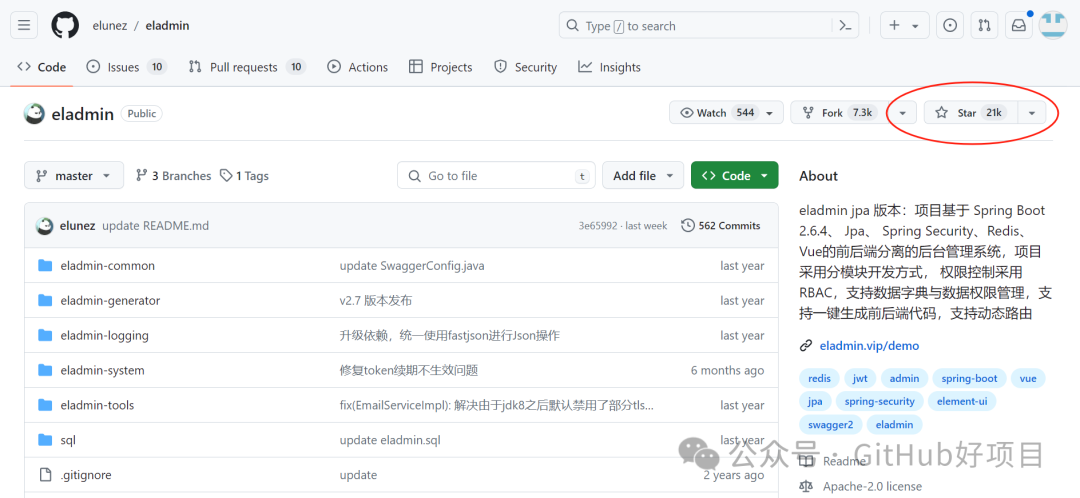View 3 Branches list

[x=174, y=176]
